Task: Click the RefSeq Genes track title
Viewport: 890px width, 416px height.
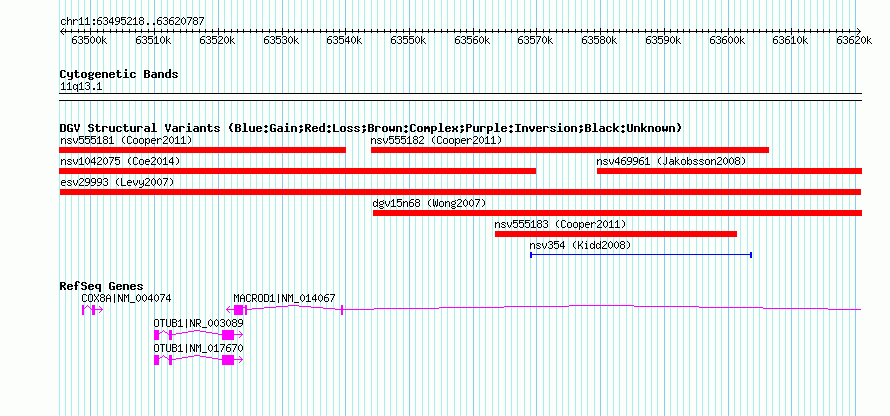Action: (102, 286)
